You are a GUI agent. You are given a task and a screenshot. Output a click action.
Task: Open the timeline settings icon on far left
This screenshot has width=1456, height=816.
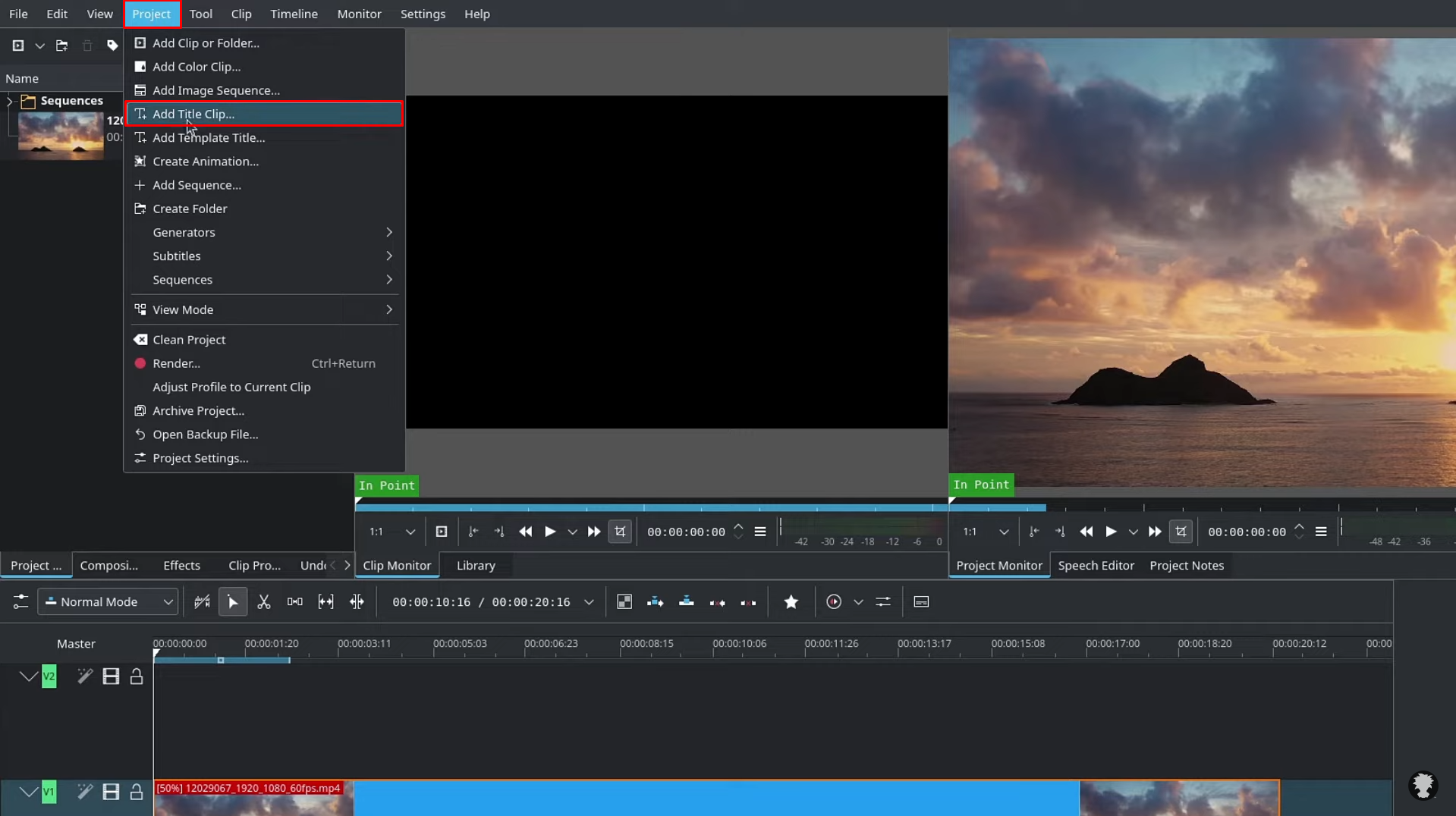(x=20, y=601)
